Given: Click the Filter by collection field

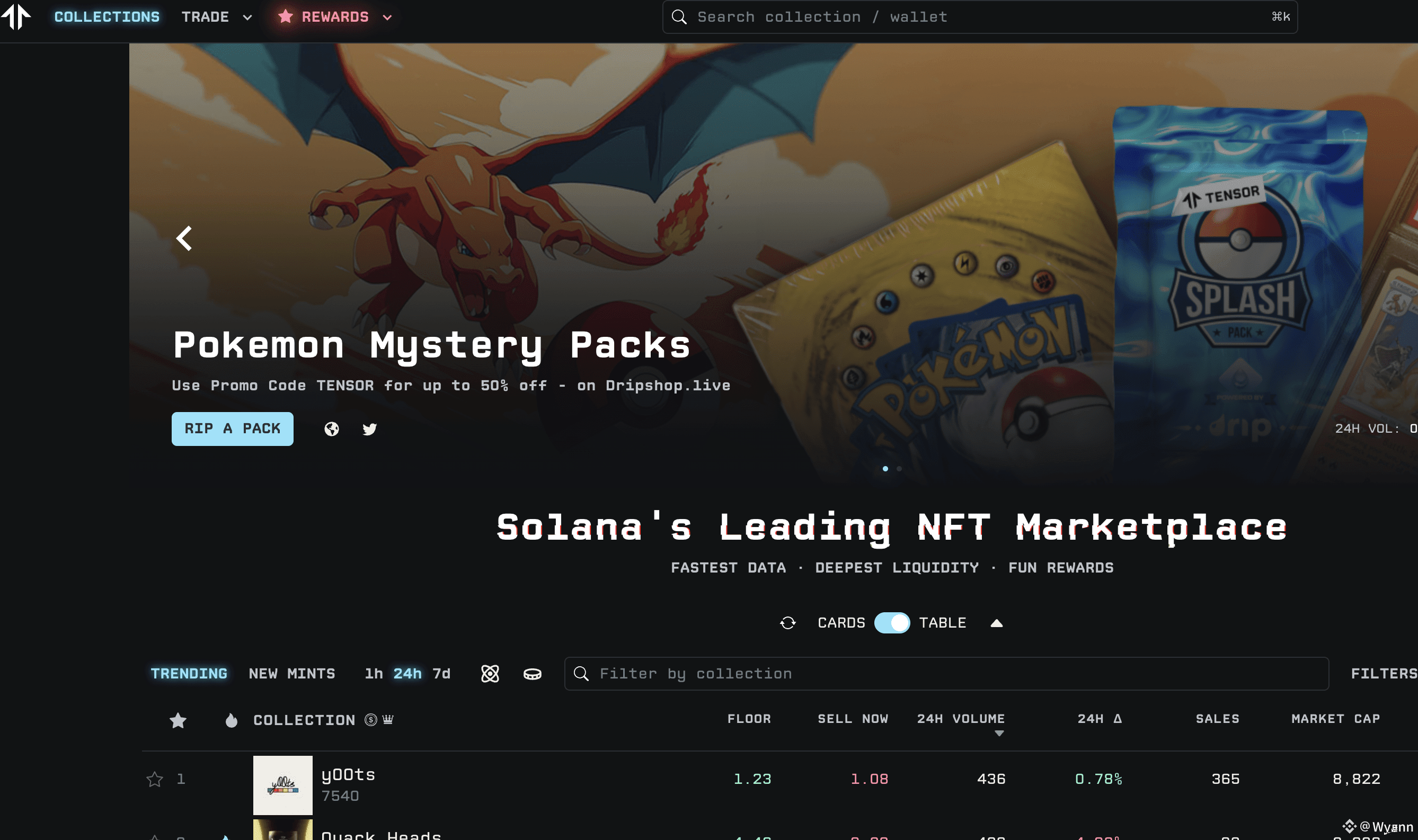Looking at the screenshot, I should [x=946, y=674].
